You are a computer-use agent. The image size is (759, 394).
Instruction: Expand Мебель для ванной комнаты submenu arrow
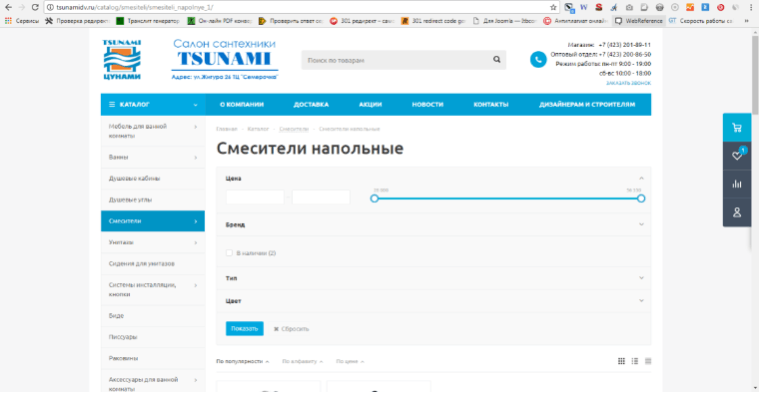196,127
